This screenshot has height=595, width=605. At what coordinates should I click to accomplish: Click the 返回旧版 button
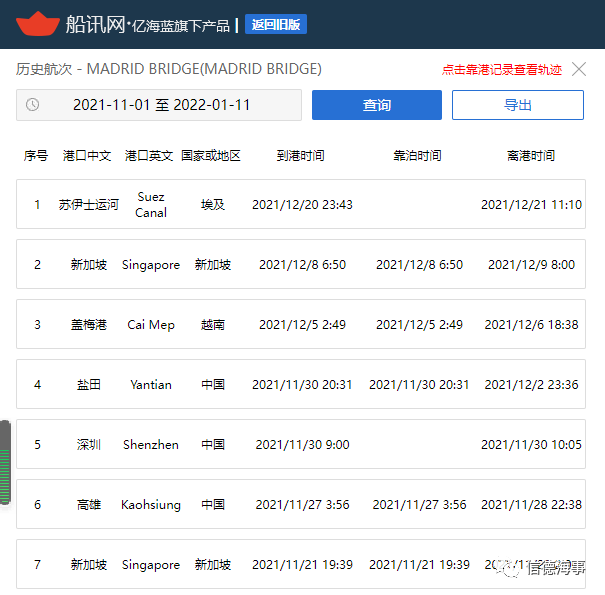pos(275,24)
